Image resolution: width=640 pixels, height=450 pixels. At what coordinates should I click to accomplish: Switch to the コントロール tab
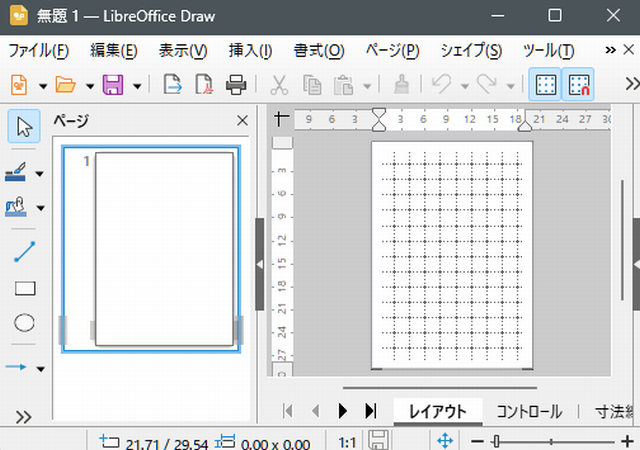coord(529,411)
